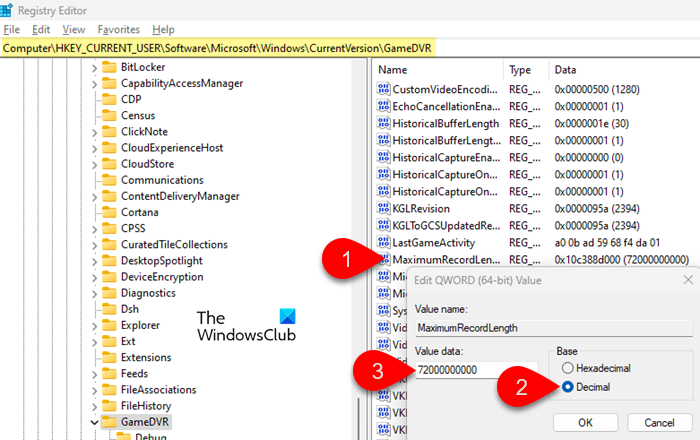This screenshot has width=700, height=440.
Task: Click the Communications folder icon
Action: tap(109, 180)
